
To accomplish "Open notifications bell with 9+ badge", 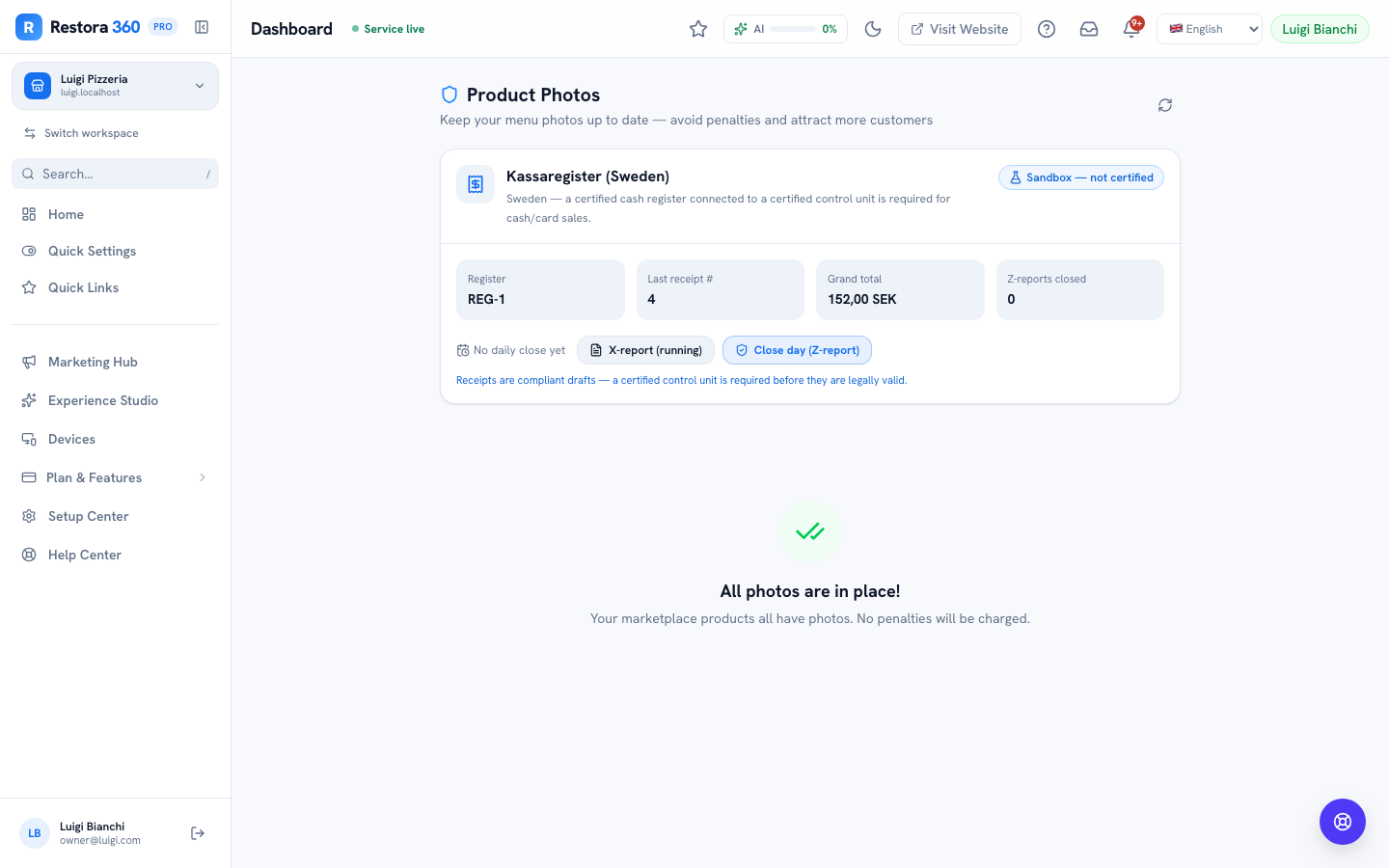I will point(1131,28).
